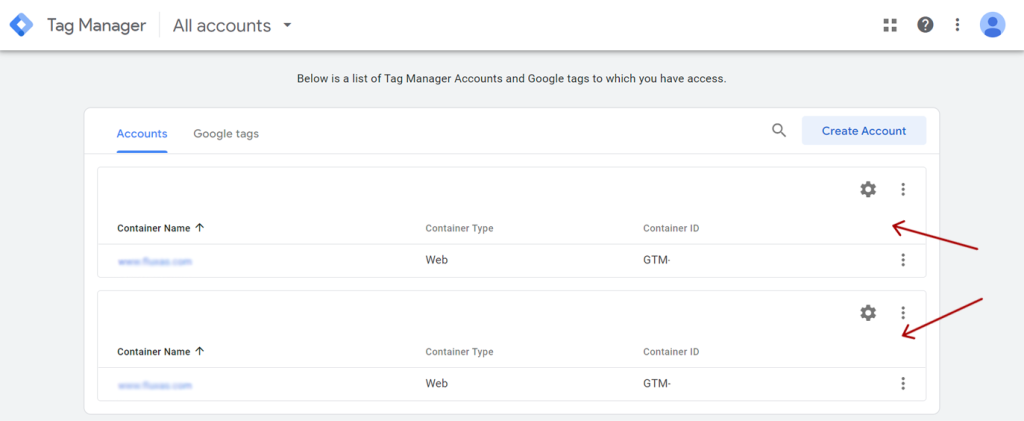
Task: Sort first table by Container Name
Action: [x=161, y=228]
